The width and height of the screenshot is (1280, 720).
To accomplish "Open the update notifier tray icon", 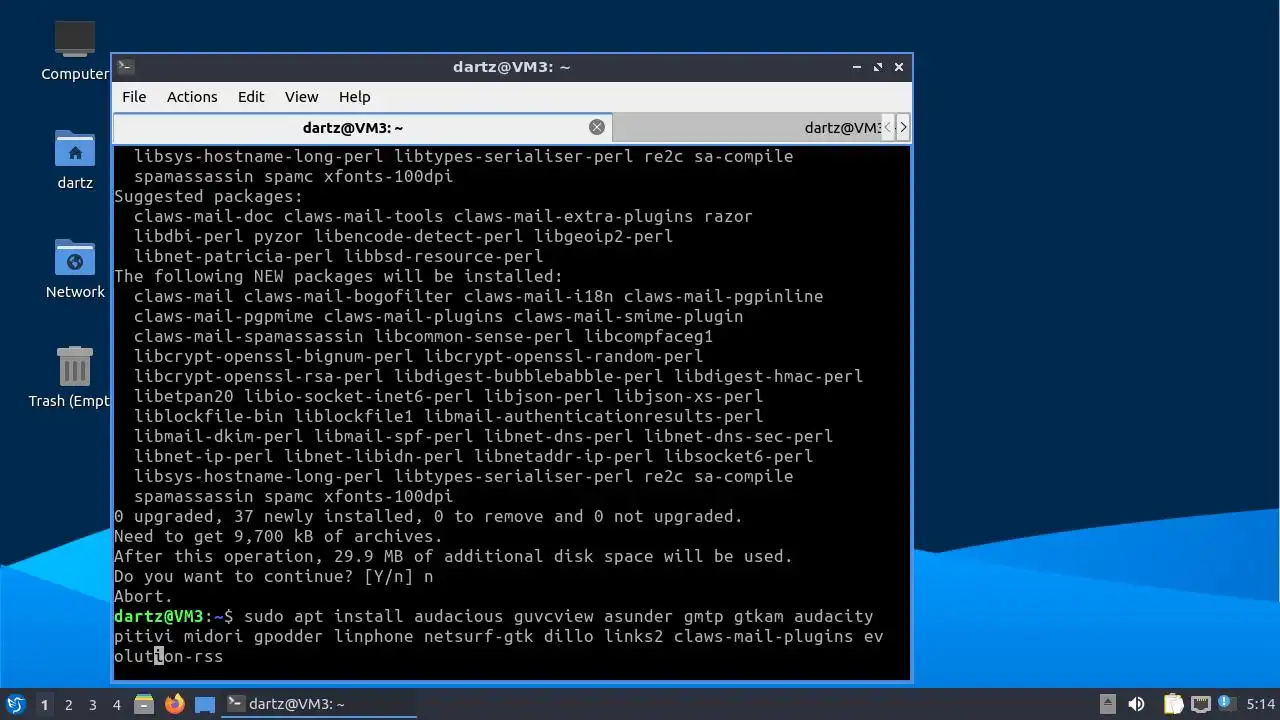I will (1227, 704).
